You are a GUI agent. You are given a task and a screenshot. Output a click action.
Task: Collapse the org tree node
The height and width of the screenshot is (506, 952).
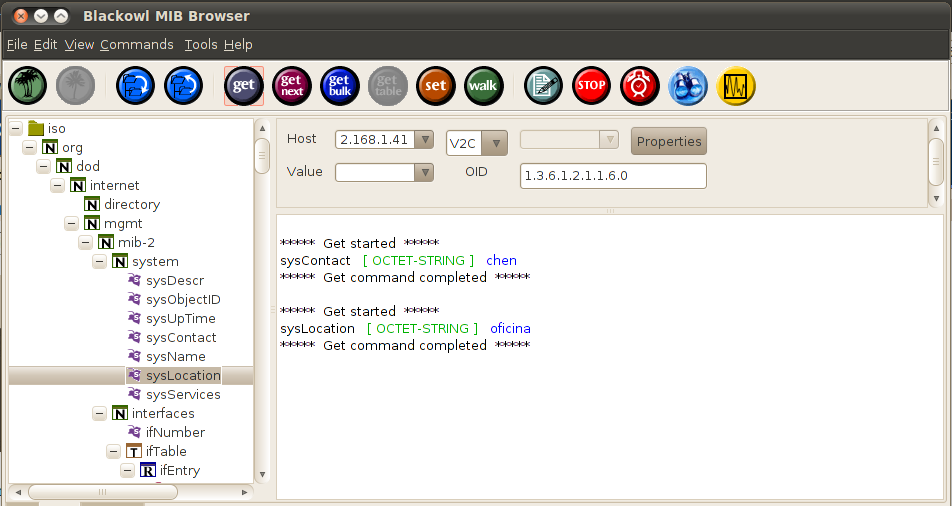[x=30, y=148]
